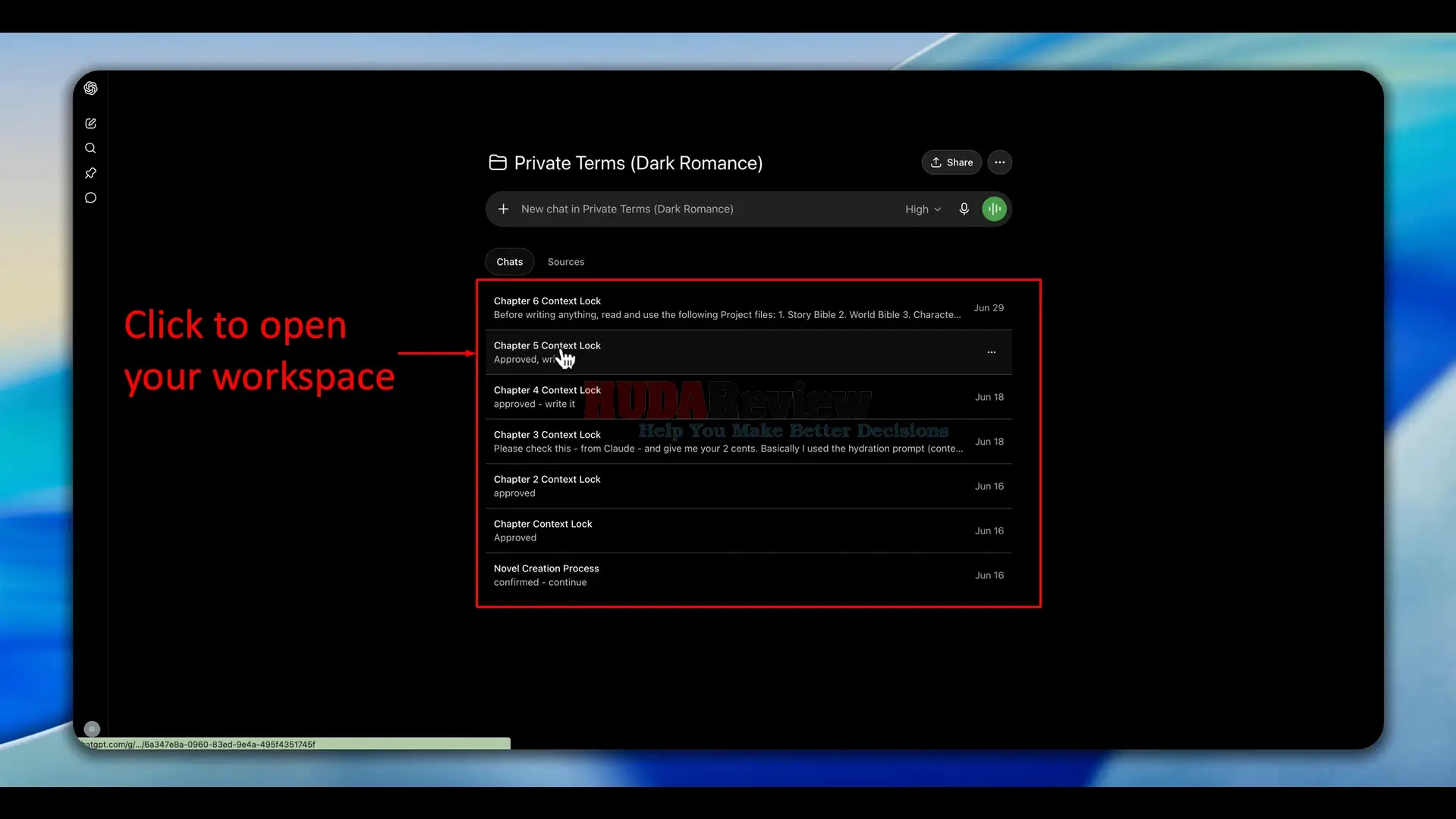Click the 'Please check this - from Claude' preview
Image resolution: width=1456 pixels, height=819 pixels.
[728, 449]
